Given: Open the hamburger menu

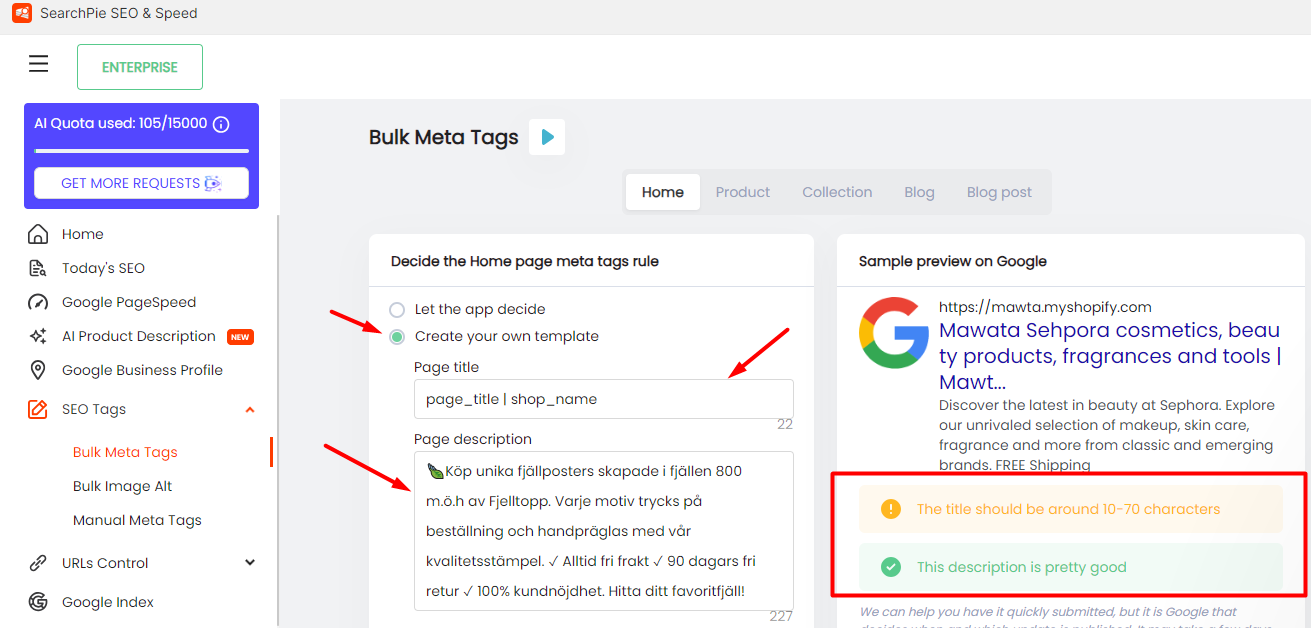Looking at the screenshot, I should tap(38, 64).
